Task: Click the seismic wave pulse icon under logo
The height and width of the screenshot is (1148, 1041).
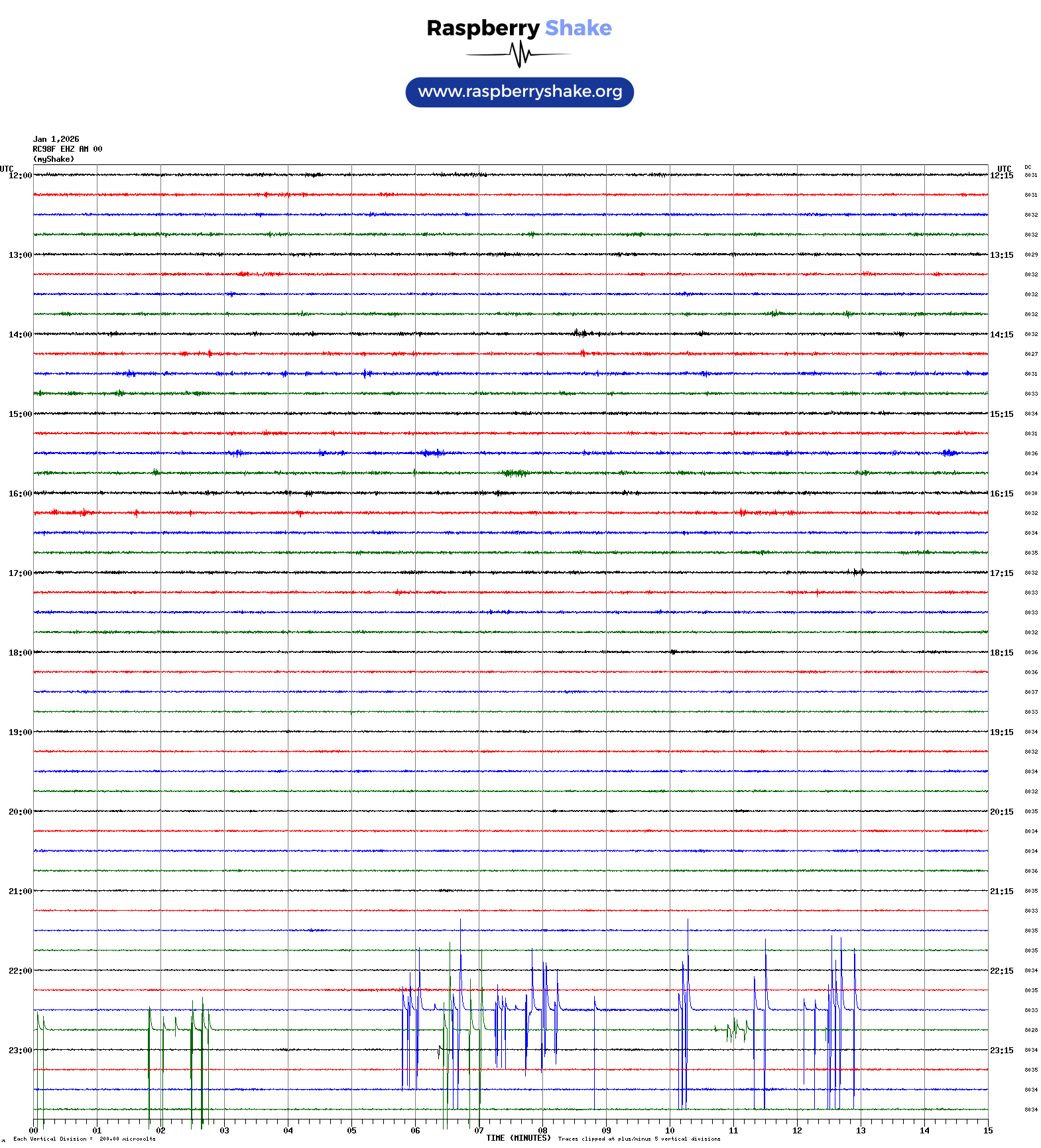Action: (x=519, y=54)
